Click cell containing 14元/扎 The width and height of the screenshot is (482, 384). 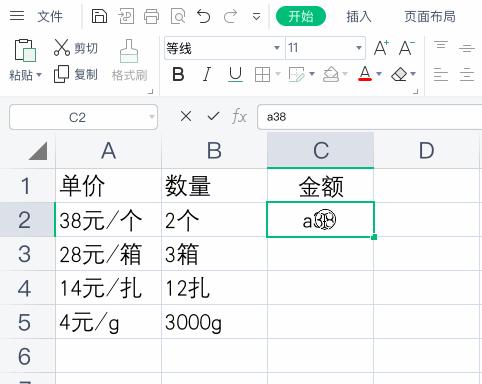point(108,288)
